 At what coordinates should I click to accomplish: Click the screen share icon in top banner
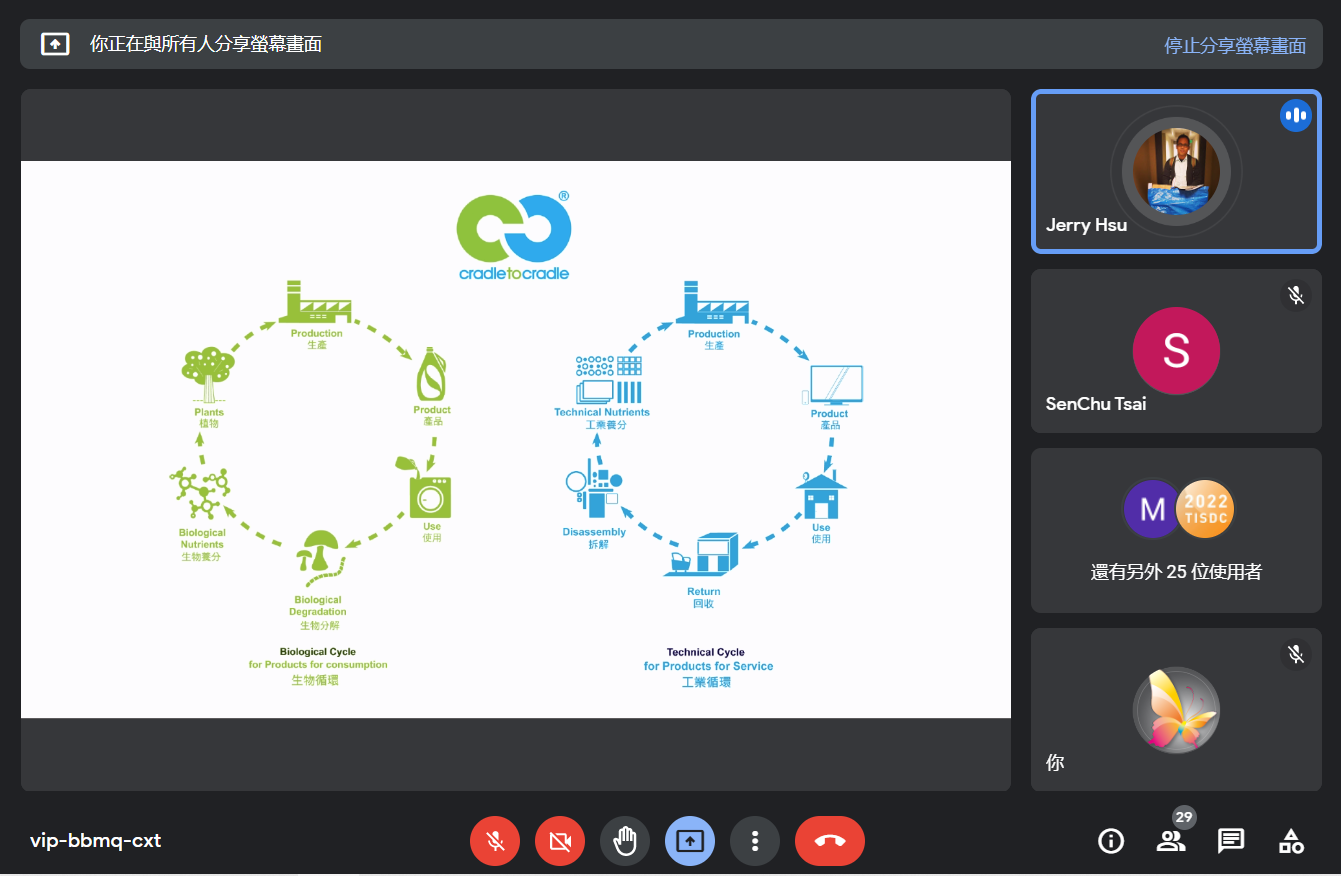coord(55,44)
